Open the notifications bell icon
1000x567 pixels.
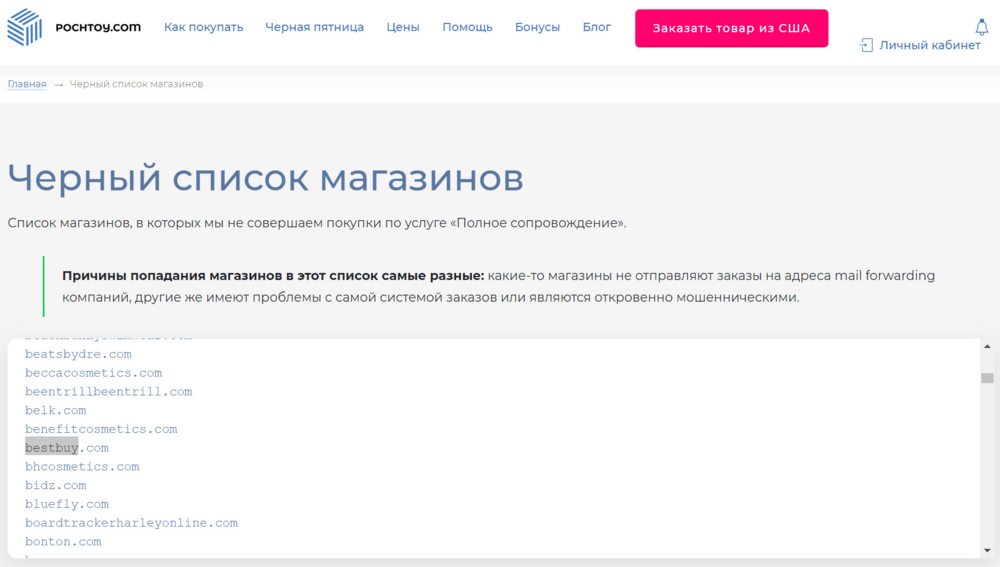coord(982,27)
